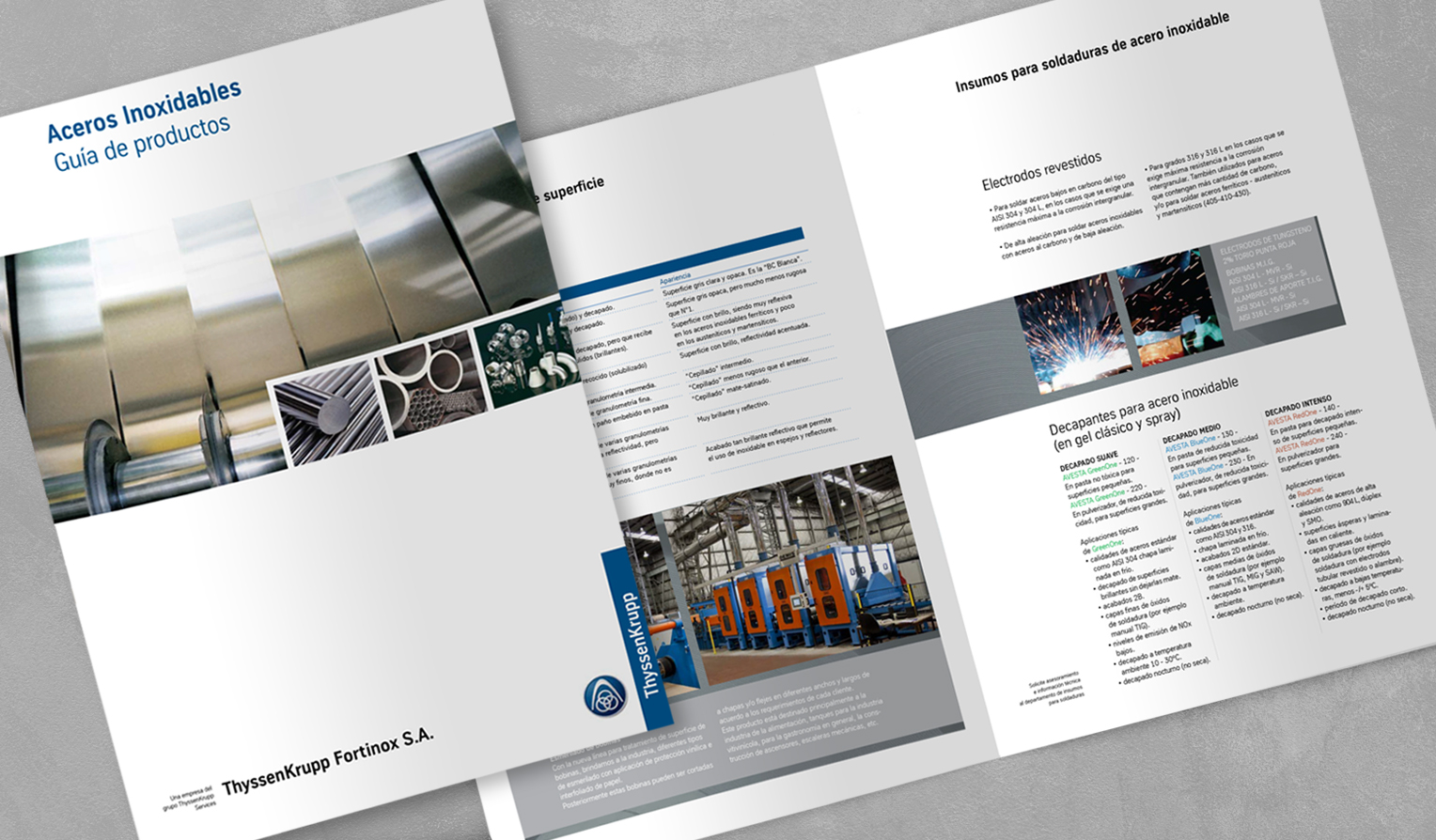The height and width of the screenshot is (840, 1436).
Task: Click the "Electrodos revestidos" heading
Action: 1041,170
